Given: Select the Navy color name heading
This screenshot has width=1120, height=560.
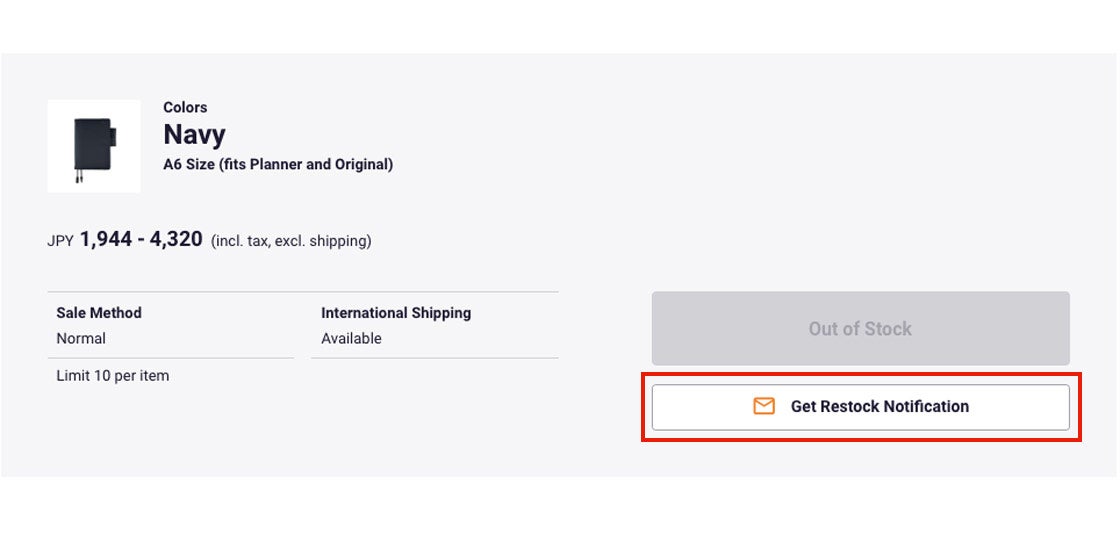Looking at the screenshot, I should 194,135.
